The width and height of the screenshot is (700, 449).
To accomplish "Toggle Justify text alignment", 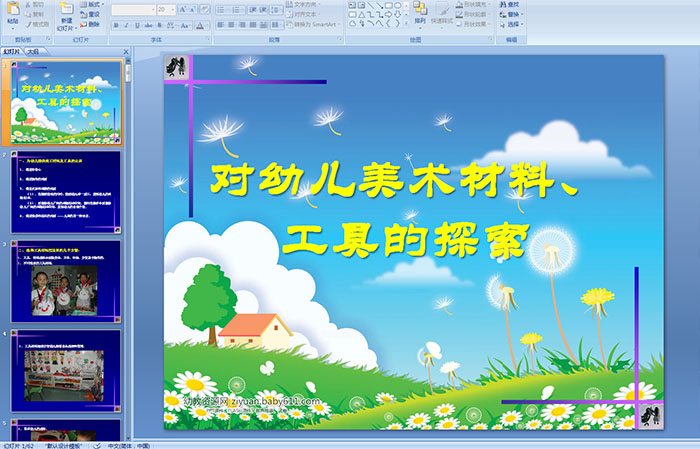I will pyautogui.click(x=252, y=25).
